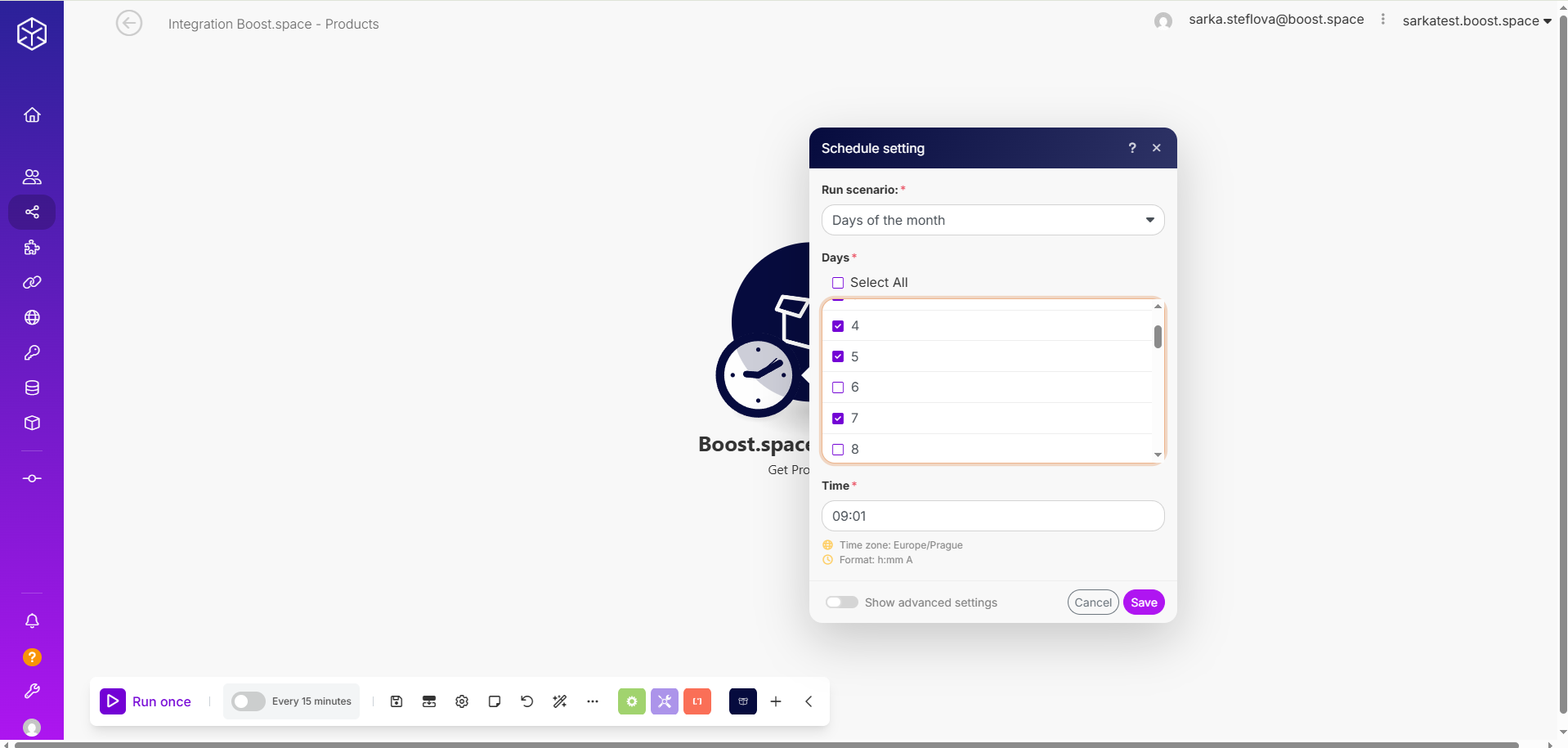The height and width of the screenshot is (748, 1568).
Task: Open the sarkatest.boost.space organization dropdown
Action: point(1476,21)
